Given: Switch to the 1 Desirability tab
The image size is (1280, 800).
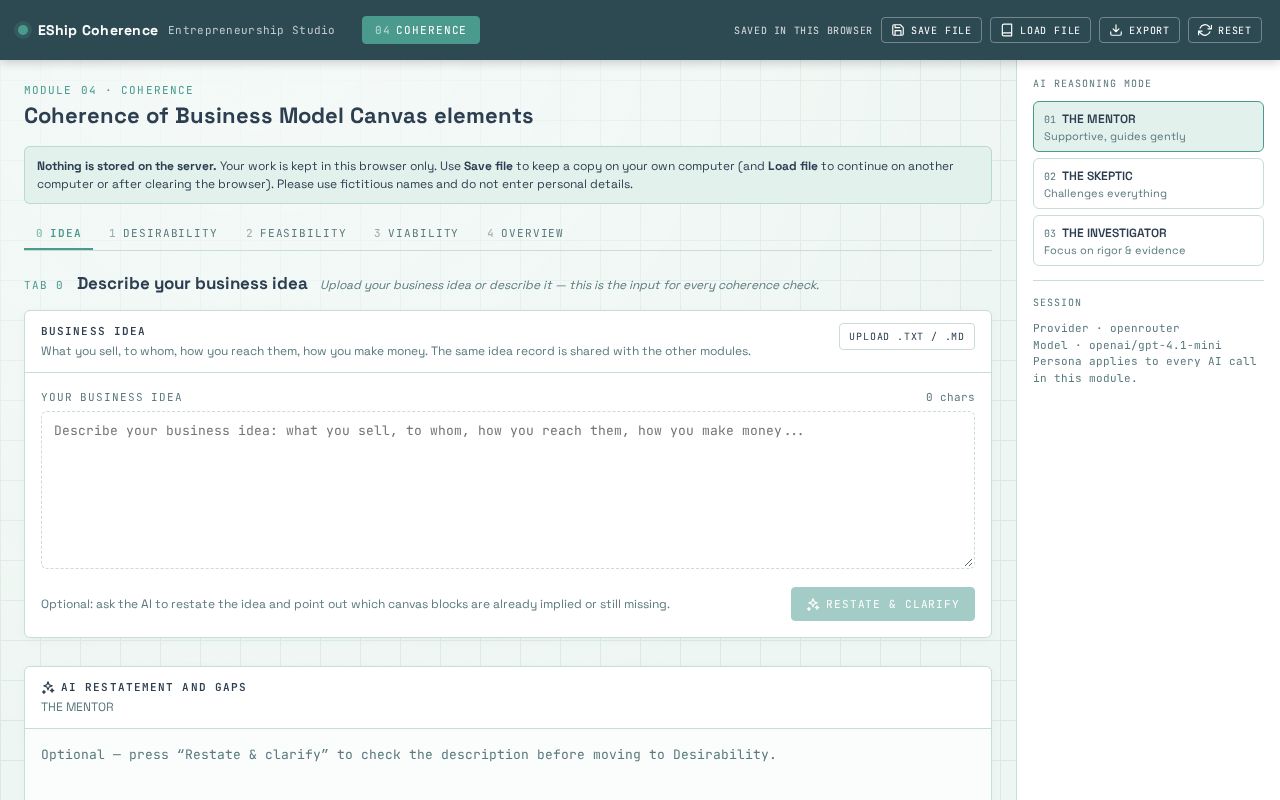Looking at the screenshot, I should point(163,233).
